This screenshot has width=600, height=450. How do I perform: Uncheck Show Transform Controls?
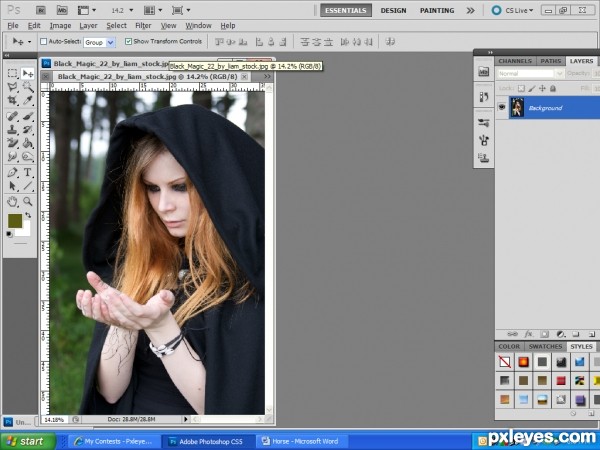[129, 41]
